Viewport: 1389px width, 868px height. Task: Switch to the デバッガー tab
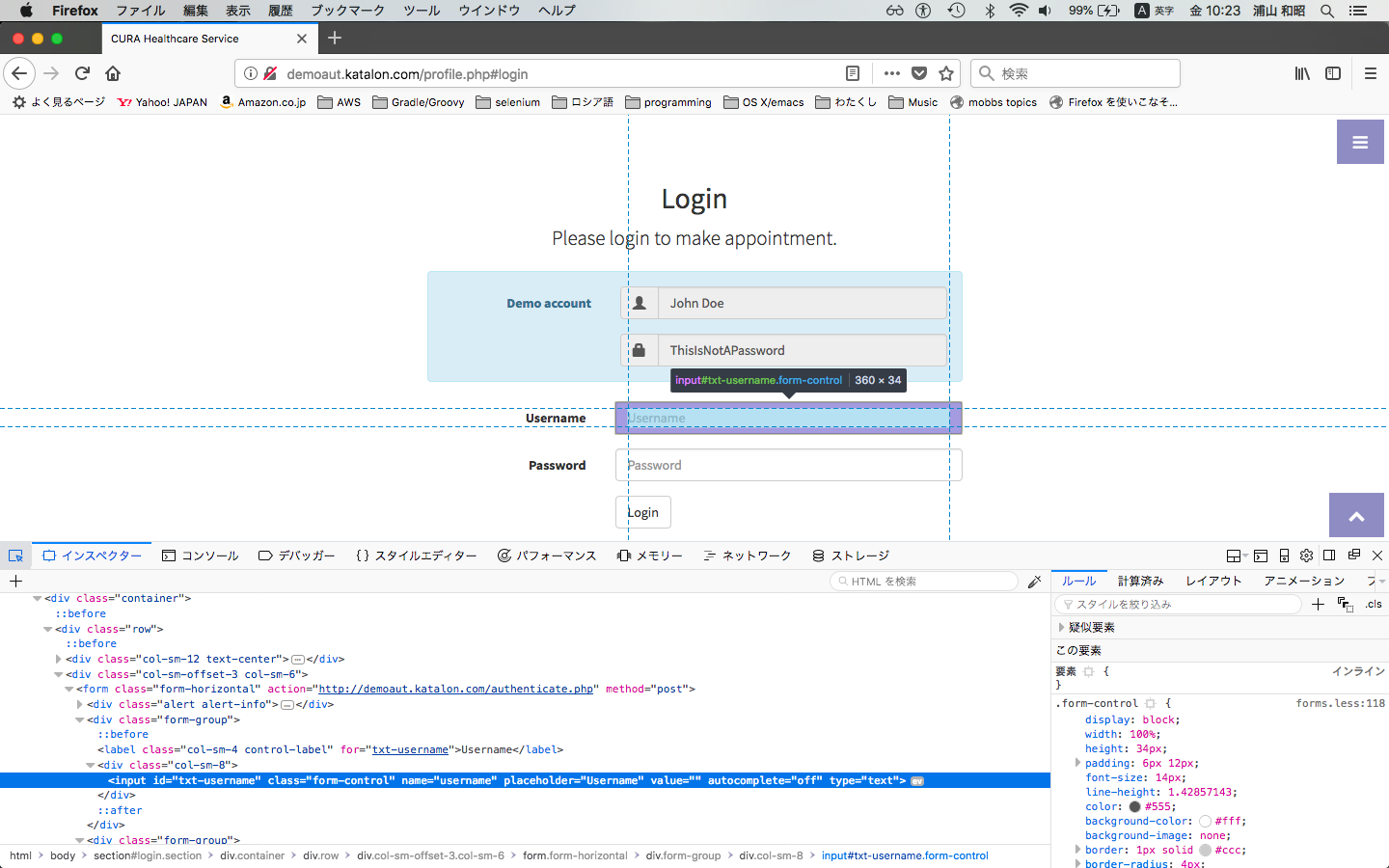[297, 556]
